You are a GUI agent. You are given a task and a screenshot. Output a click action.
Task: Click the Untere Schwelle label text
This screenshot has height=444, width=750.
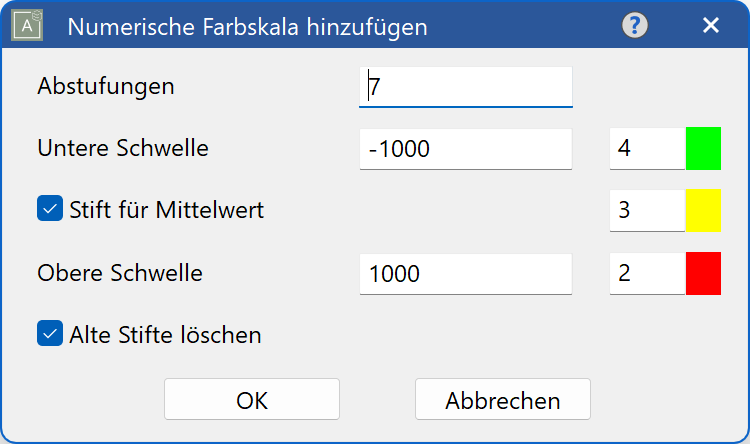(x=123, y=148)
